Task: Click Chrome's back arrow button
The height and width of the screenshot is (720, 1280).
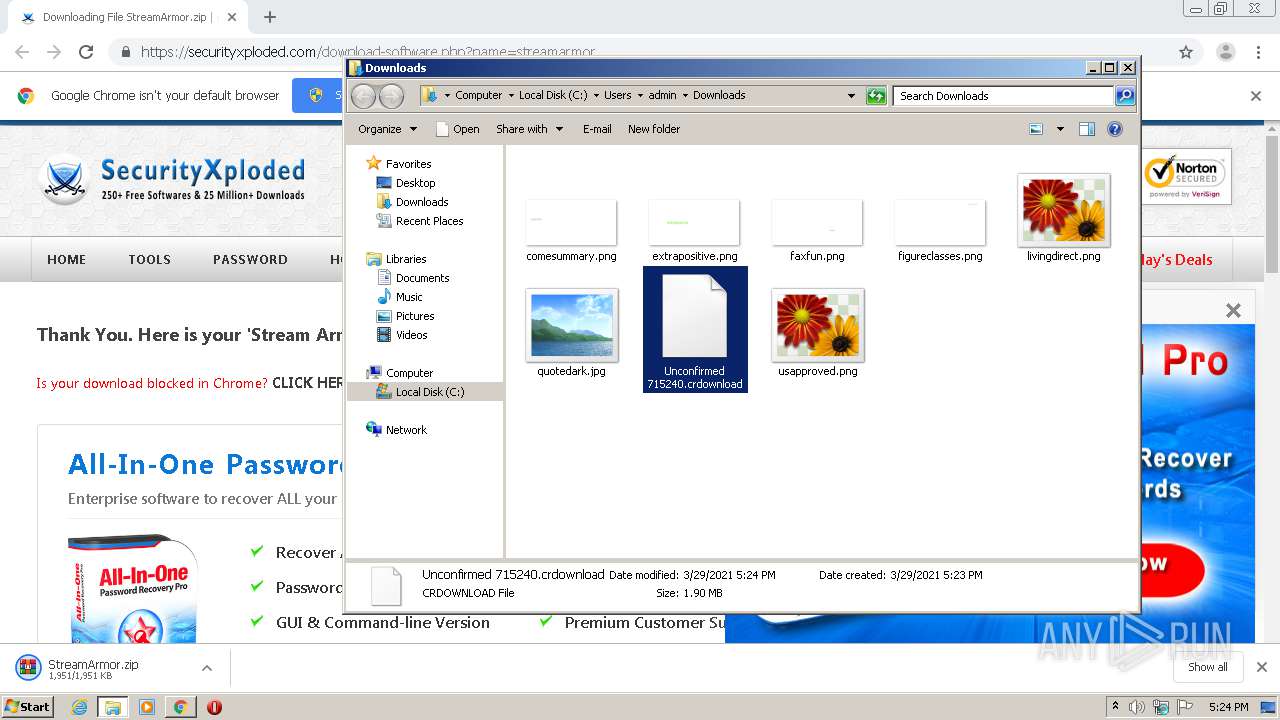Action: click(x=22, y=52)
